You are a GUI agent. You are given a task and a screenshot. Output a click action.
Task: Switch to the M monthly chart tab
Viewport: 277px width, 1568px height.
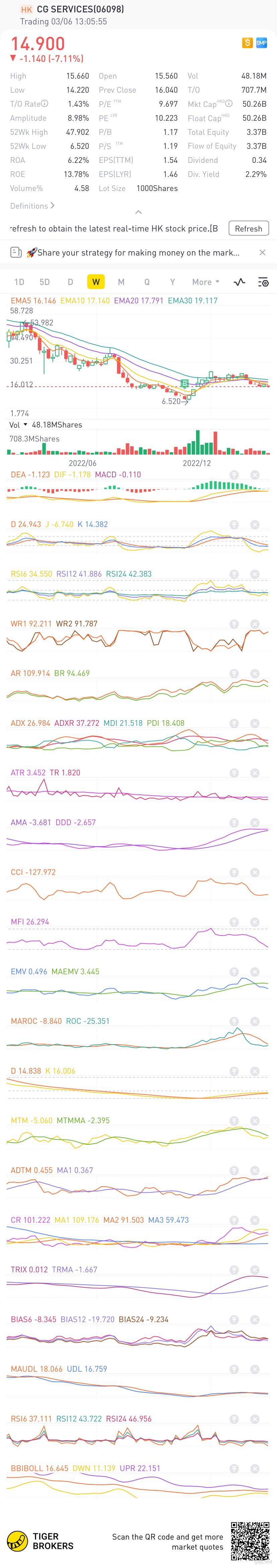click(x=121, y=282)
